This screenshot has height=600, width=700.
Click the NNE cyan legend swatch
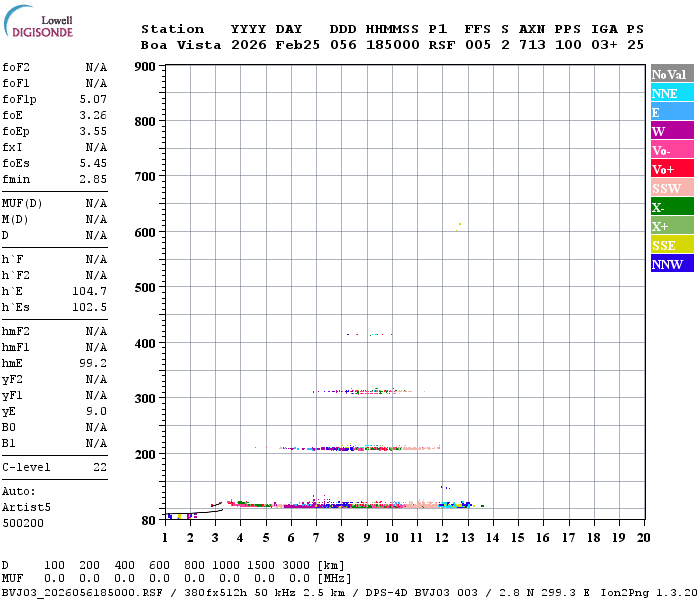pyautogui.click(x=671, y=93)
